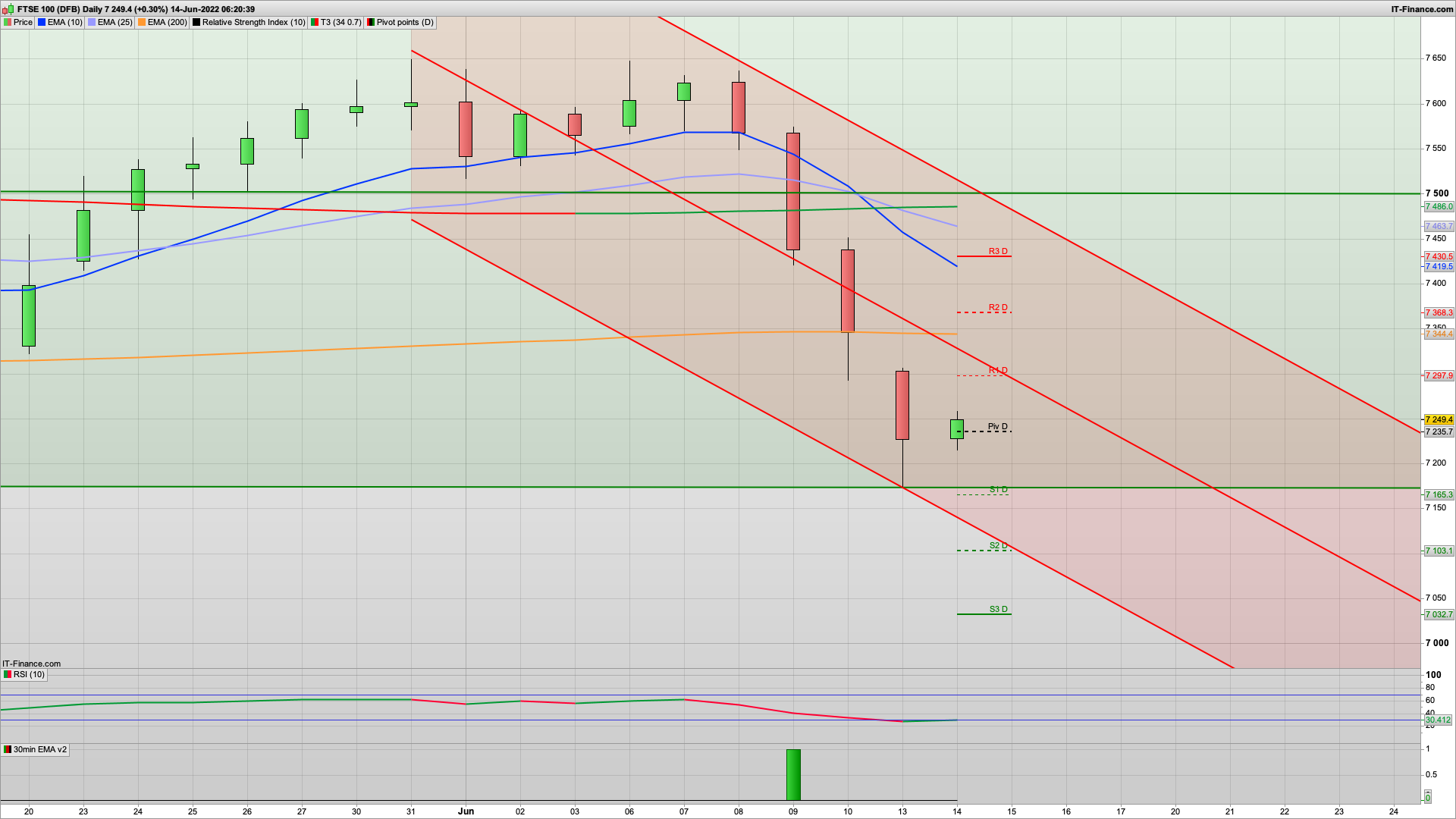The width and height of the screenshot is (1456, 819).
Task: Click the green 30min EMA histogram bar
Action: [x=793, y=774]
